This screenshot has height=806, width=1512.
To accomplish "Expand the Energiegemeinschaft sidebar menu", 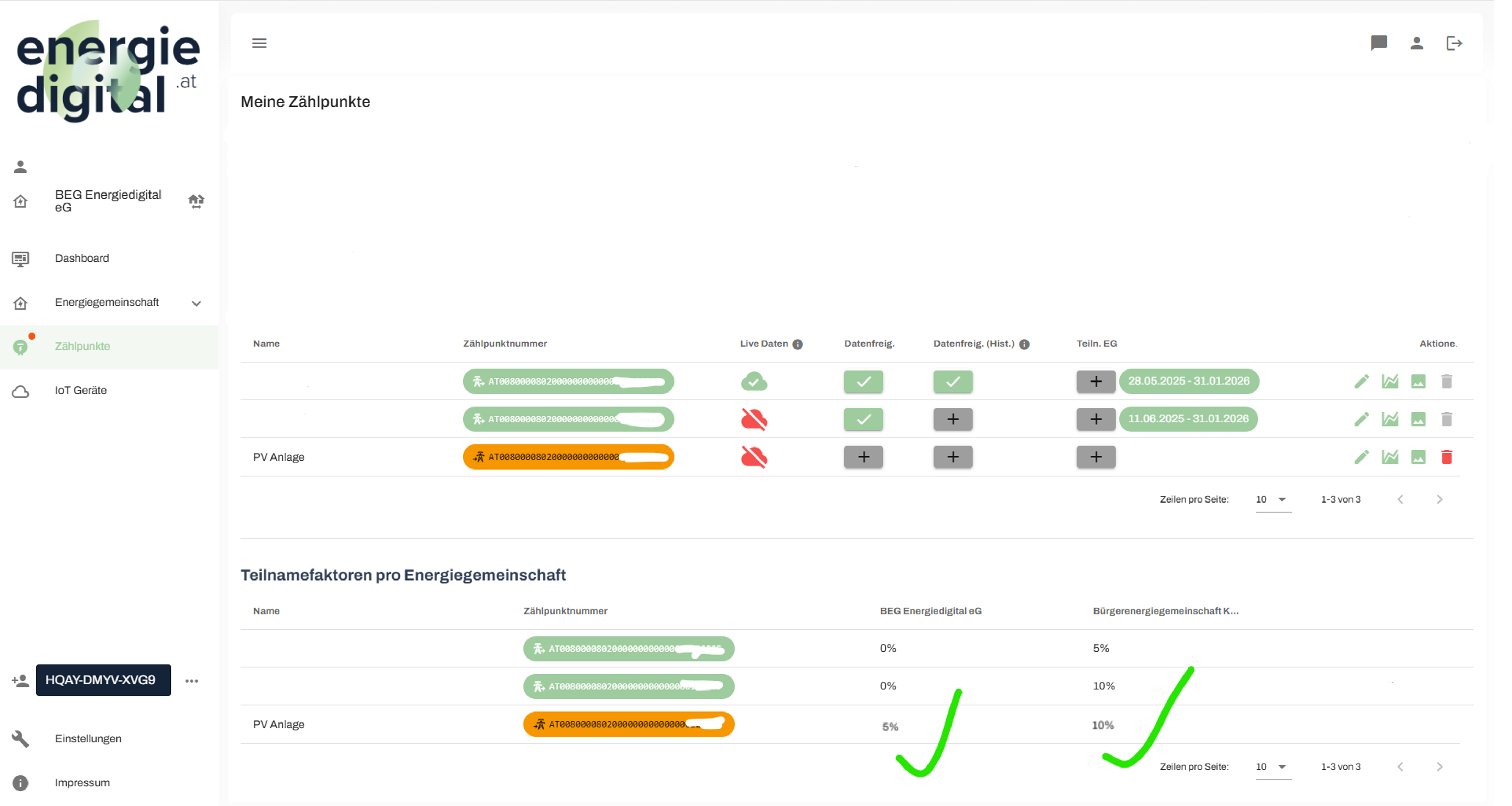I will pyautogui.click(x=196, y=303).
